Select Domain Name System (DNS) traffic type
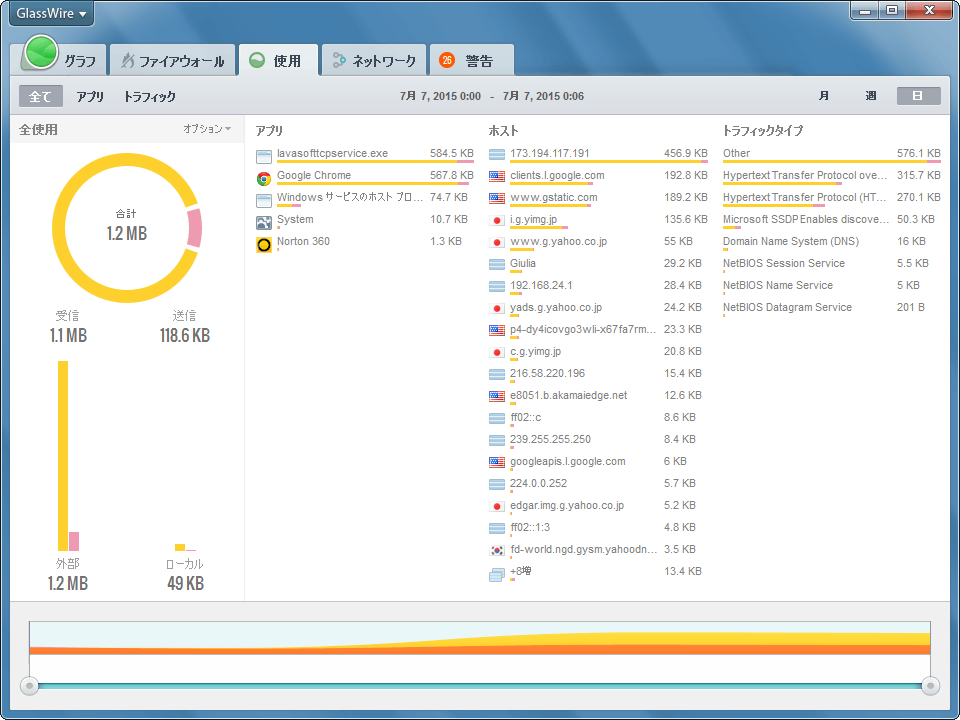 point(831,243)
